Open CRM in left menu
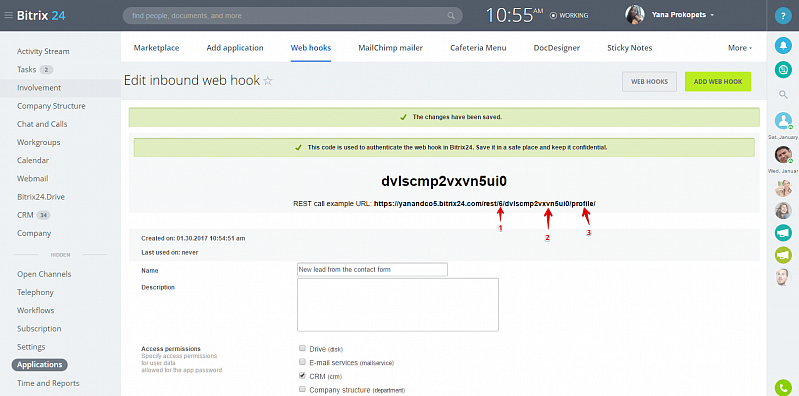Screen dimensions: 799x396 coord(25,215)
